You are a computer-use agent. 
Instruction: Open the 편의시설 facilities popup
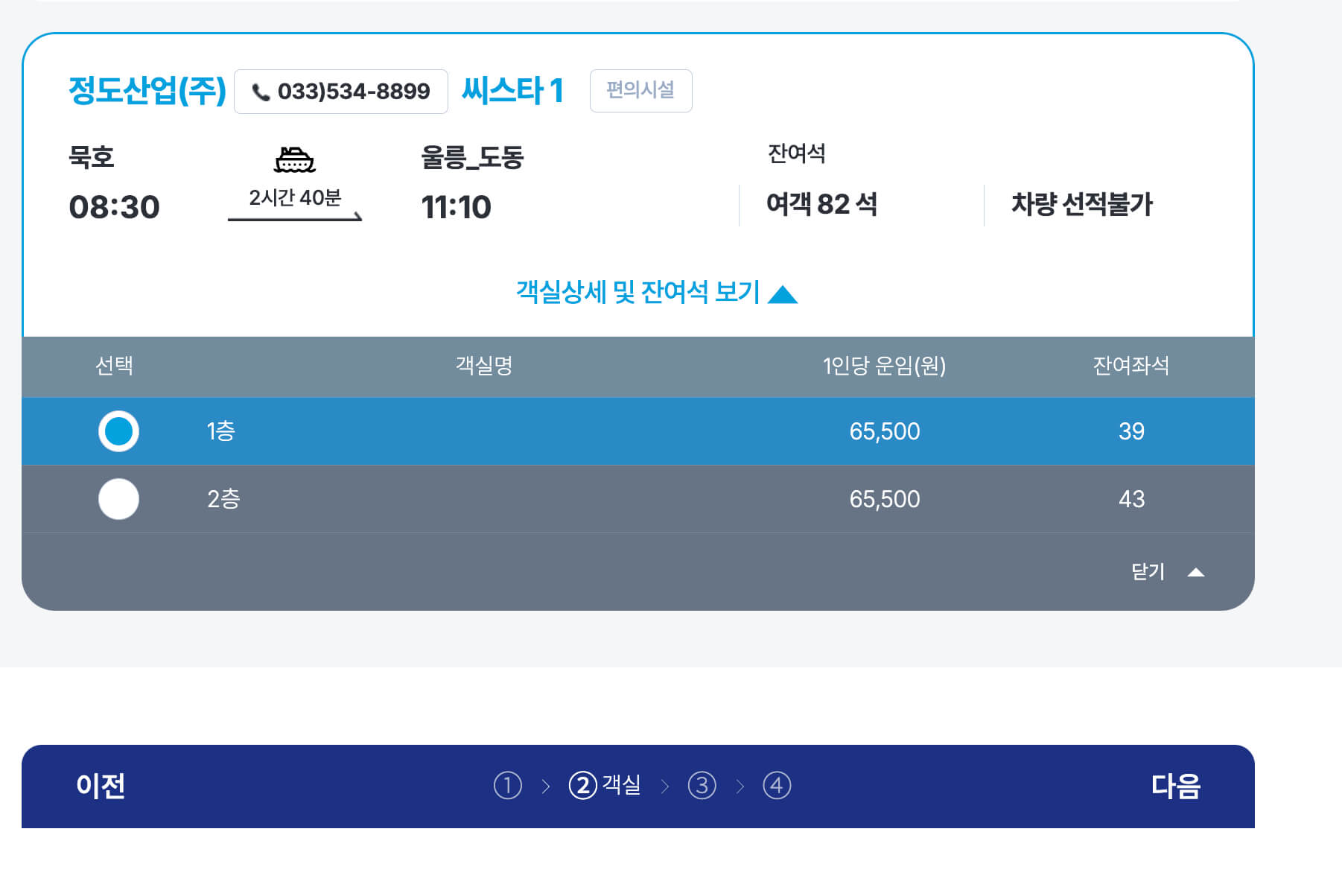point(640,91)
